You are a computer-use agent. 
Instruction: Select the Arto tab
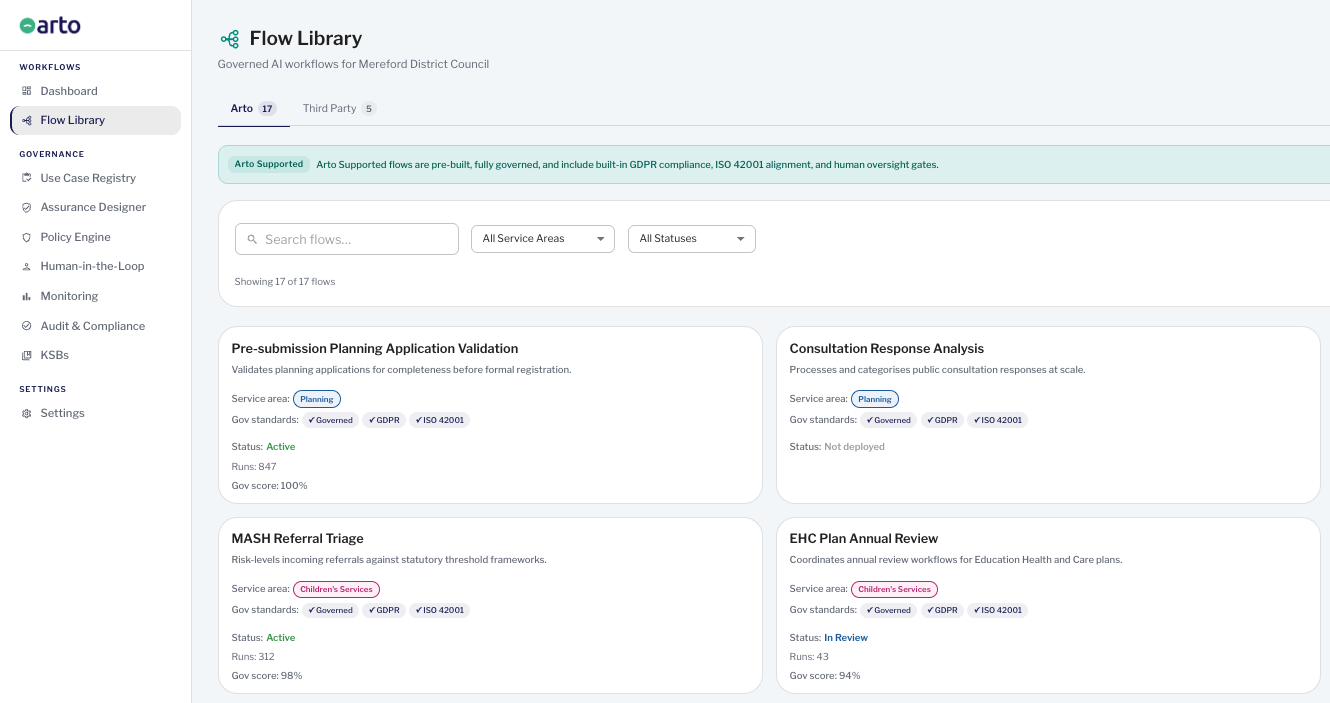(254, 108)
